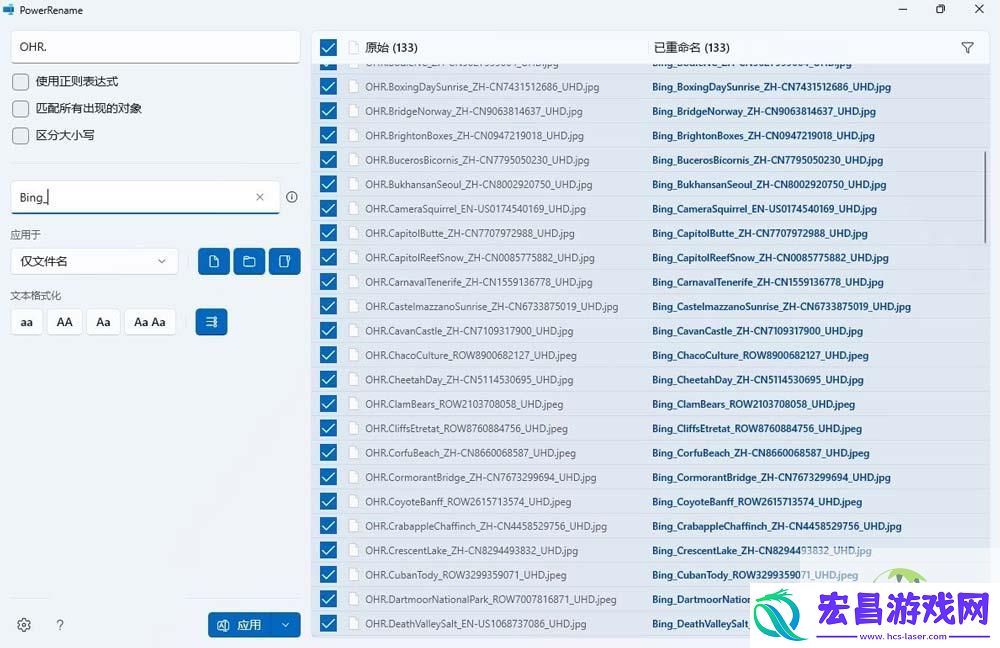
Task: Toggle include folders button
Action: (x=249, y=261)
